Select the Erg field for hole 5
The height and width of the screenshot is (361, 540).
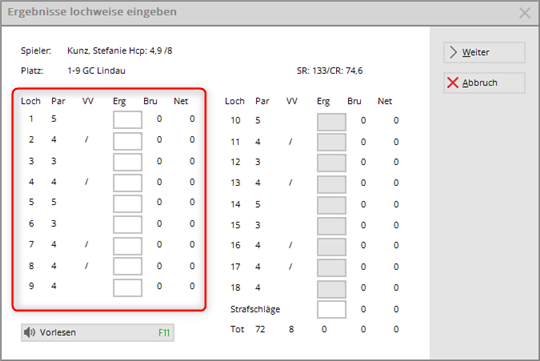[x=127, y=204]
